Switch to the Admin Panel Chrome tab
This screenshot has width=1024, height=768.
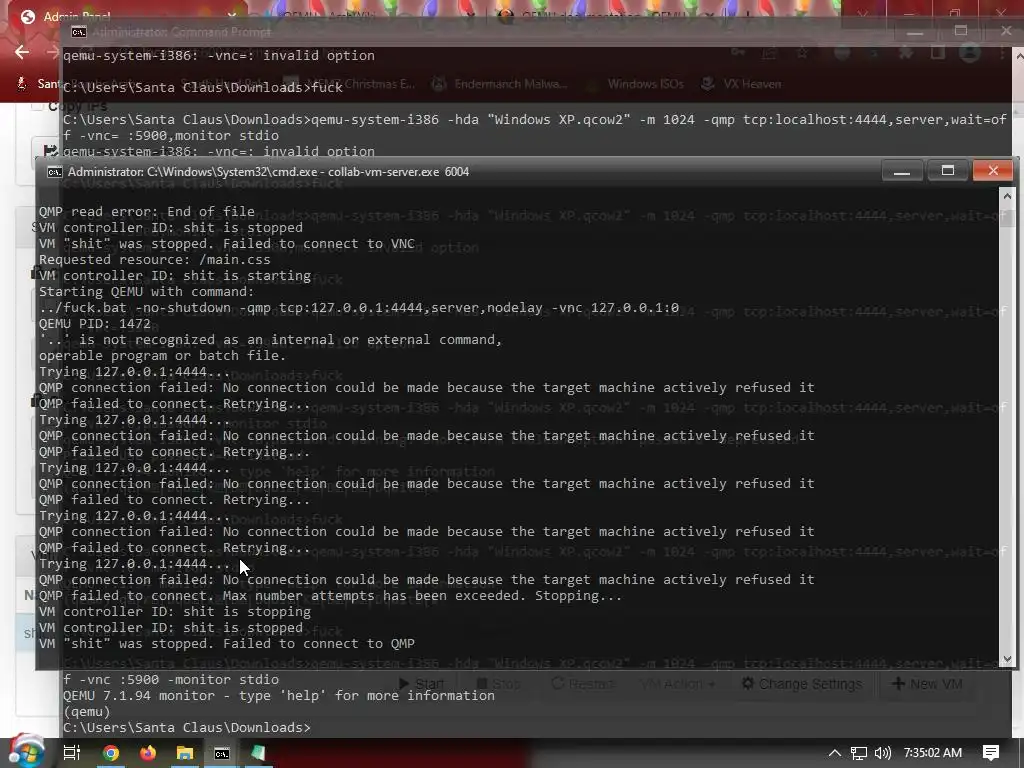[x=76, y=16]
